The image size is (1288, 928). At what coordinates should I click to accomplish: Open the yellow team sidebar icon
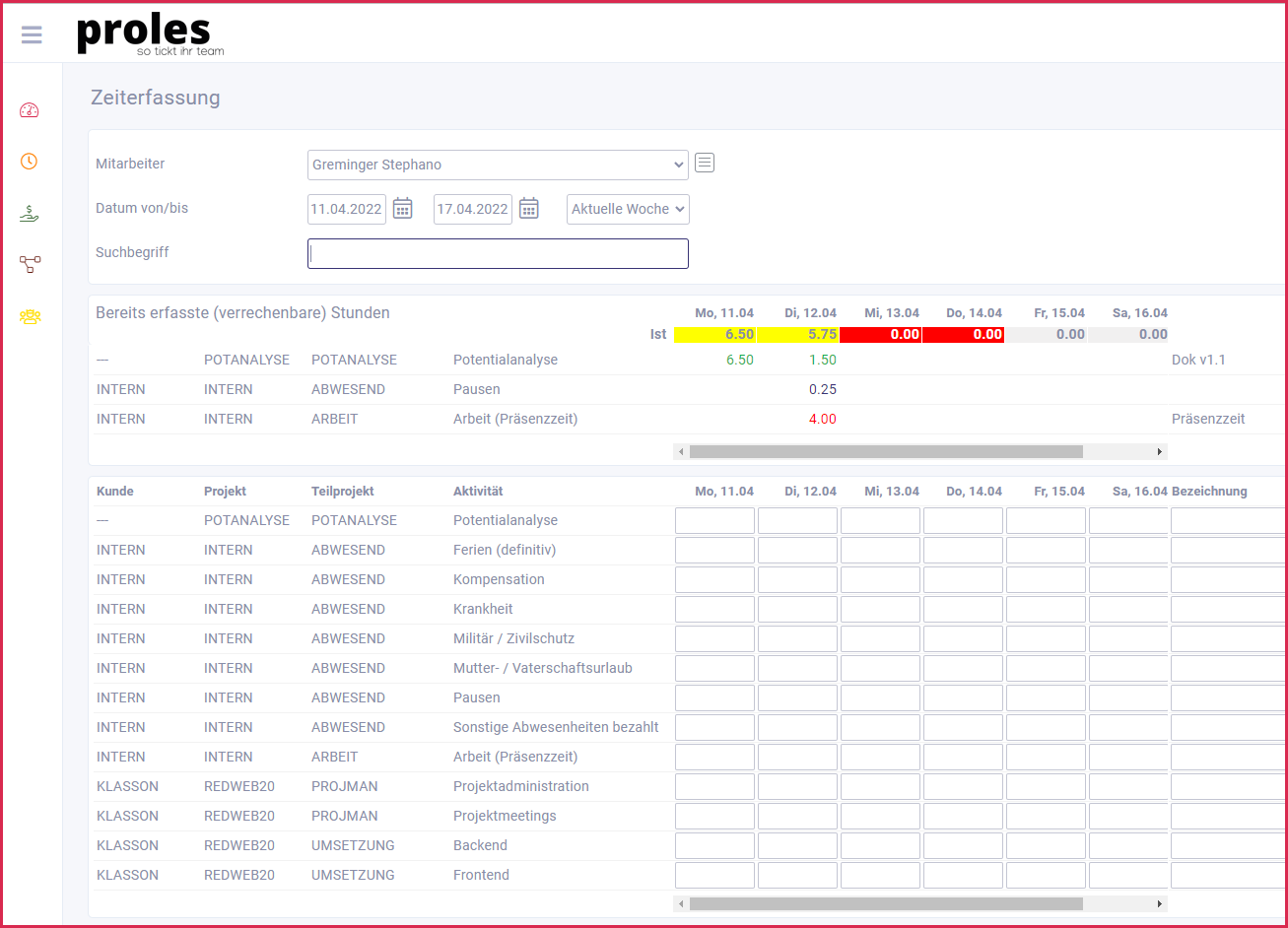point(30,317)
